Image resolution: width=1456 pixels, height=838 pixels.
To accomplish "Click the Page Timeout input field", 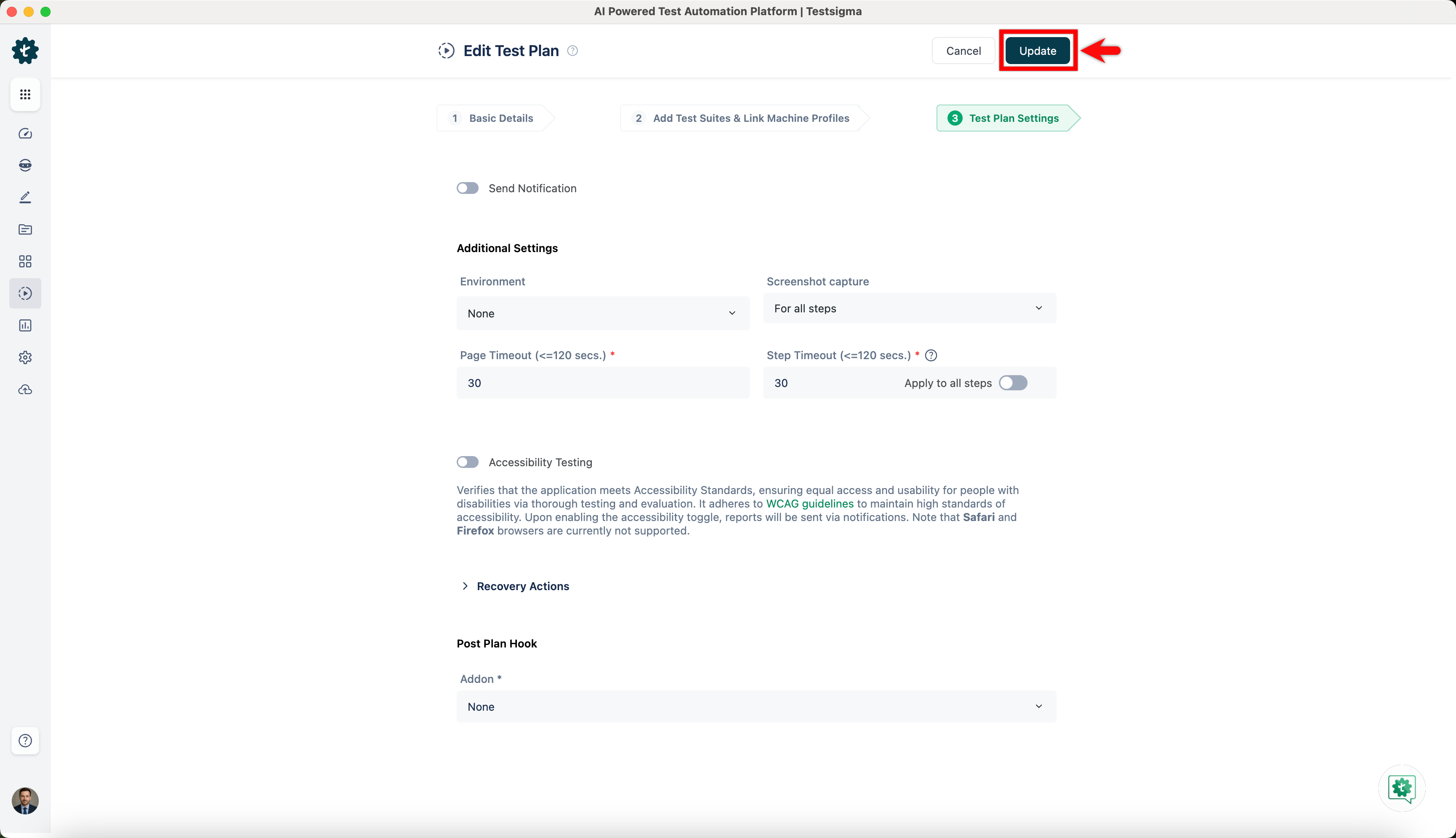I will [602, 383].
